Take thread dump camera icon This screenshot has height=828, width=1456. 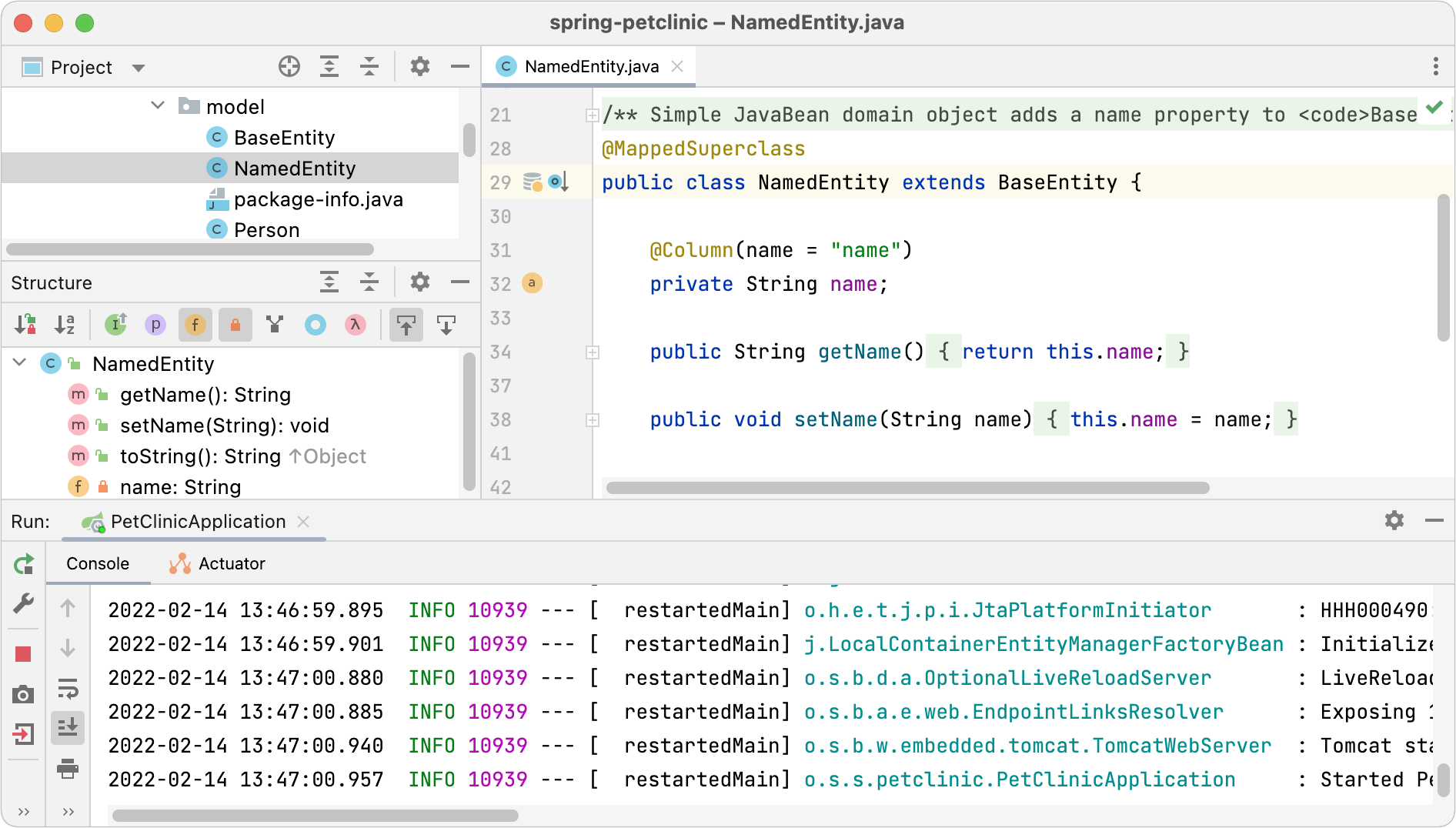[x=24, y=695]
